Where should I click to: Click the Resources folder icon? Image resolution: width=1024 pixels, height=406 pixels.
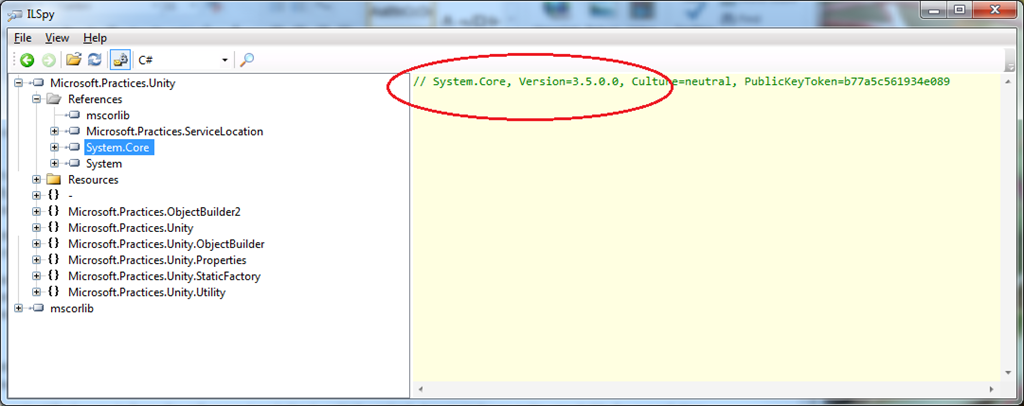[x=54, y=180]
